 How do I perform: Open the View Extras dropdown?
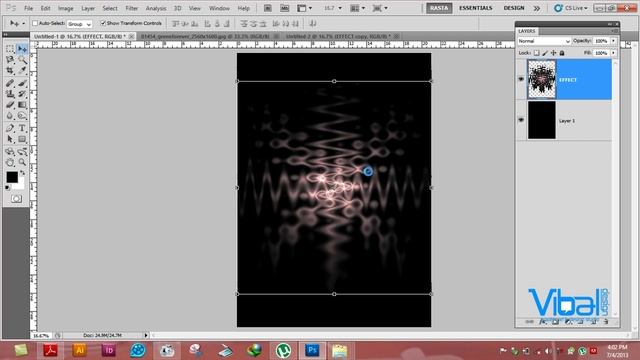tap(304, 8)
